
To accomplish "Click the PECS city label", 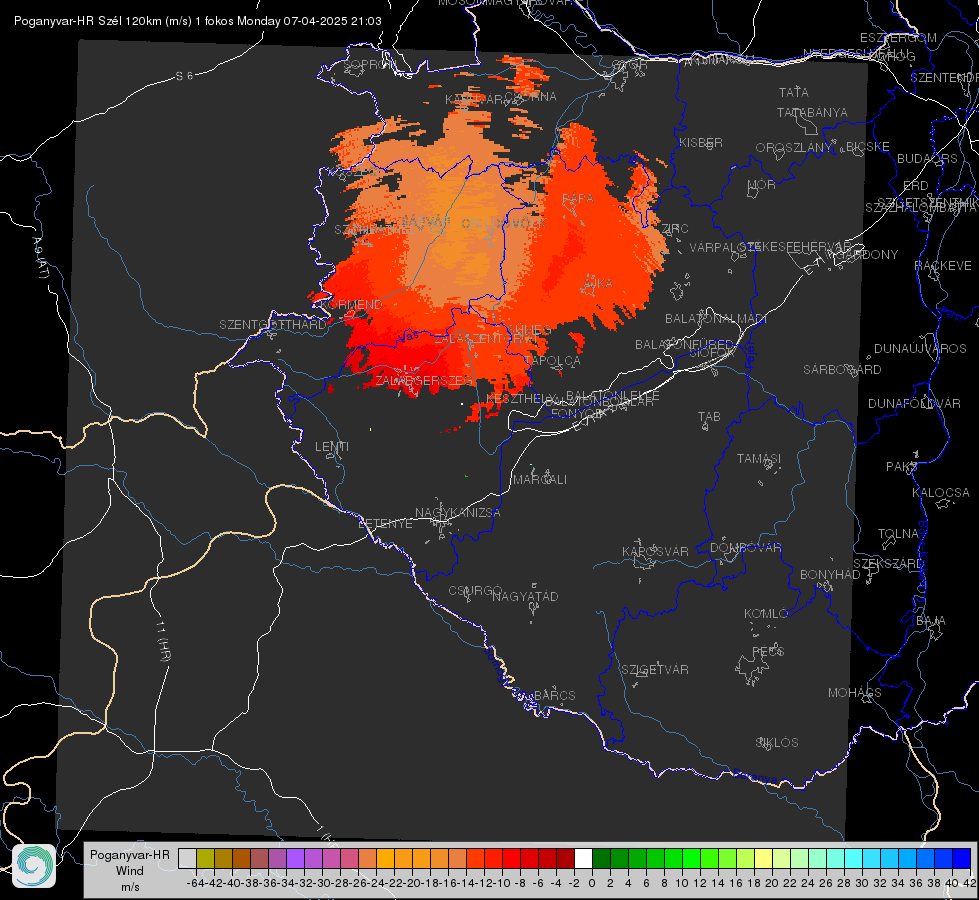I will click(767, 651).
